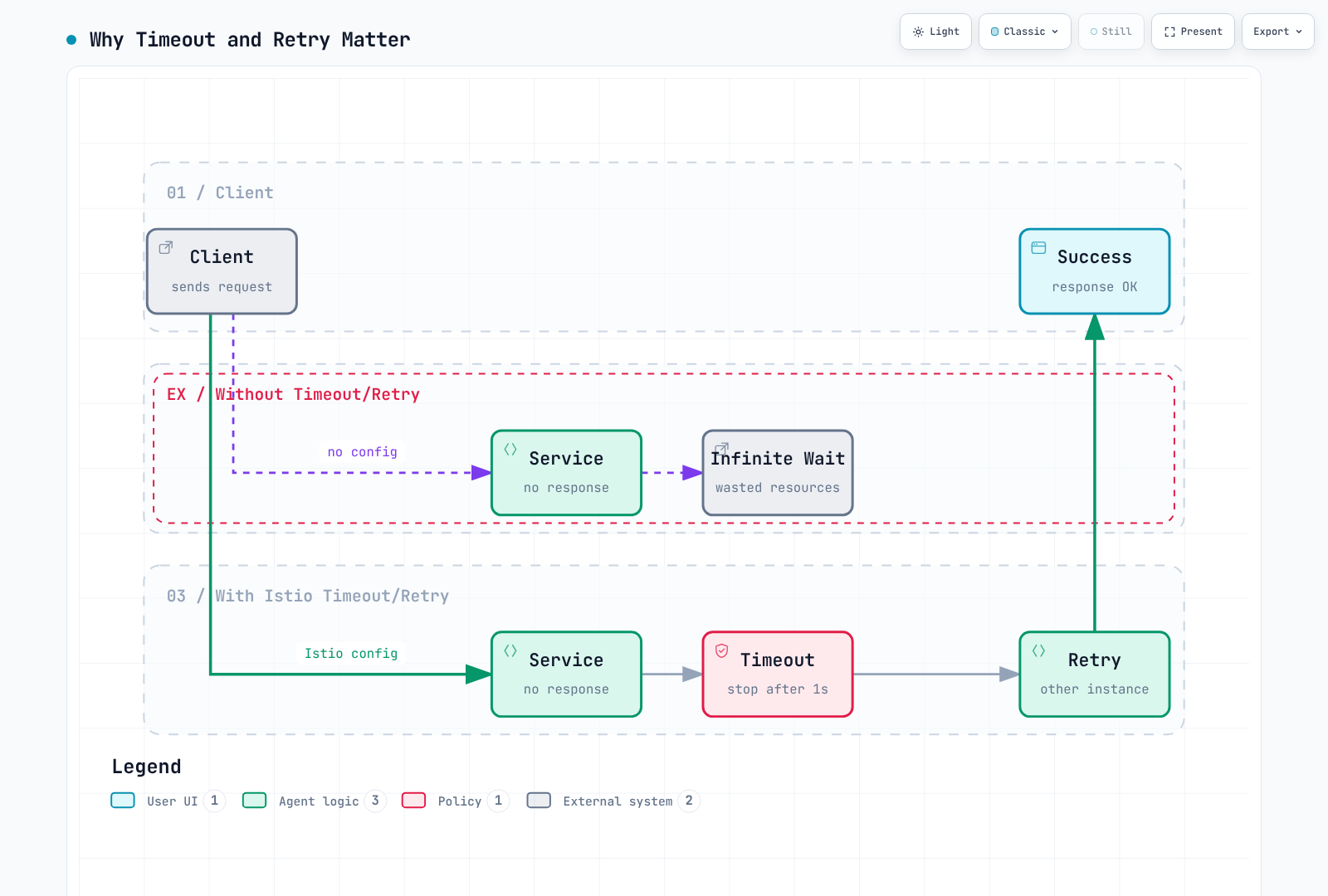This screenshot has width=1328, height=896.
Task: Select the Client sends request node
Action: click(x=222, y=271)
